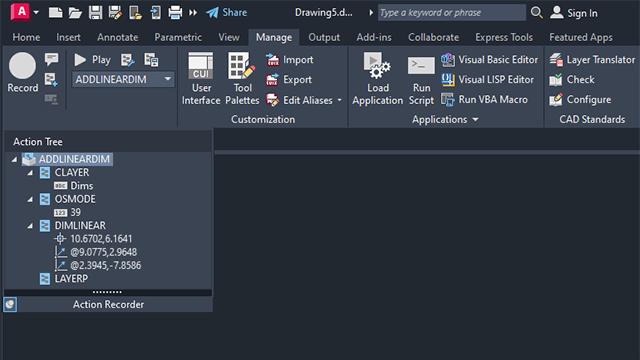Click the Insert Base Point icon
The height and width of the screenshot is (360, 640).
tap(51, 80)
